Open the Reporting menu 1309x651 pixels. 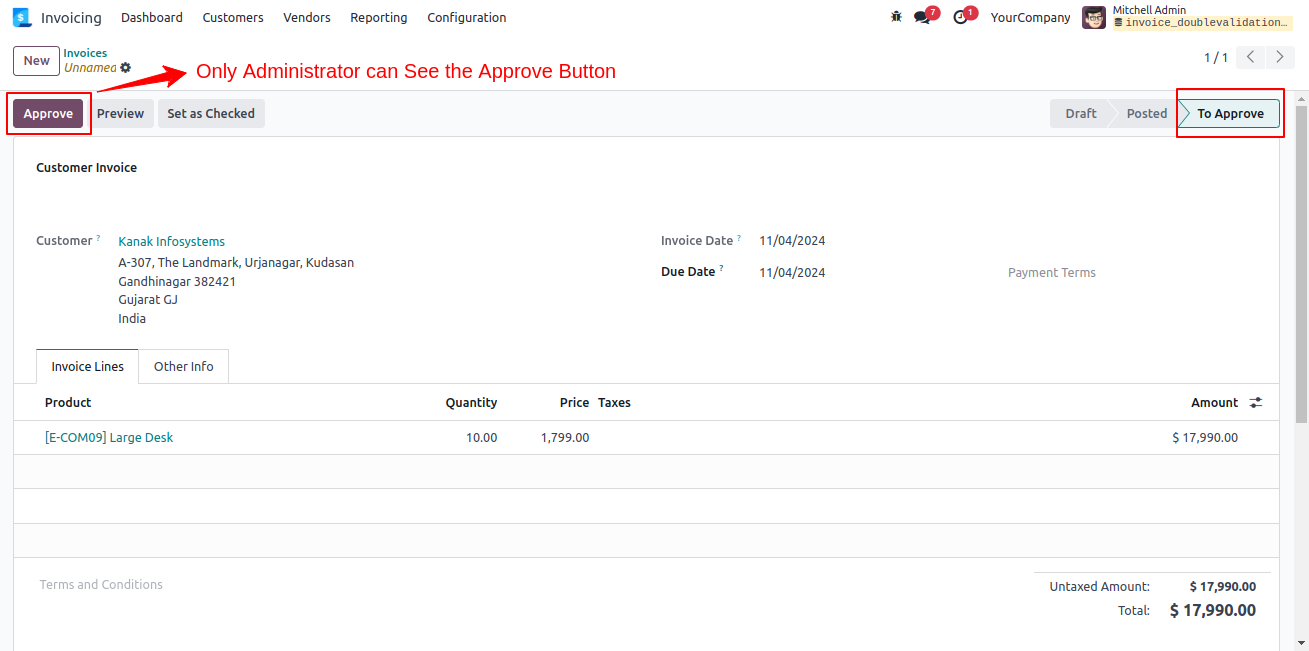point(379,17)
